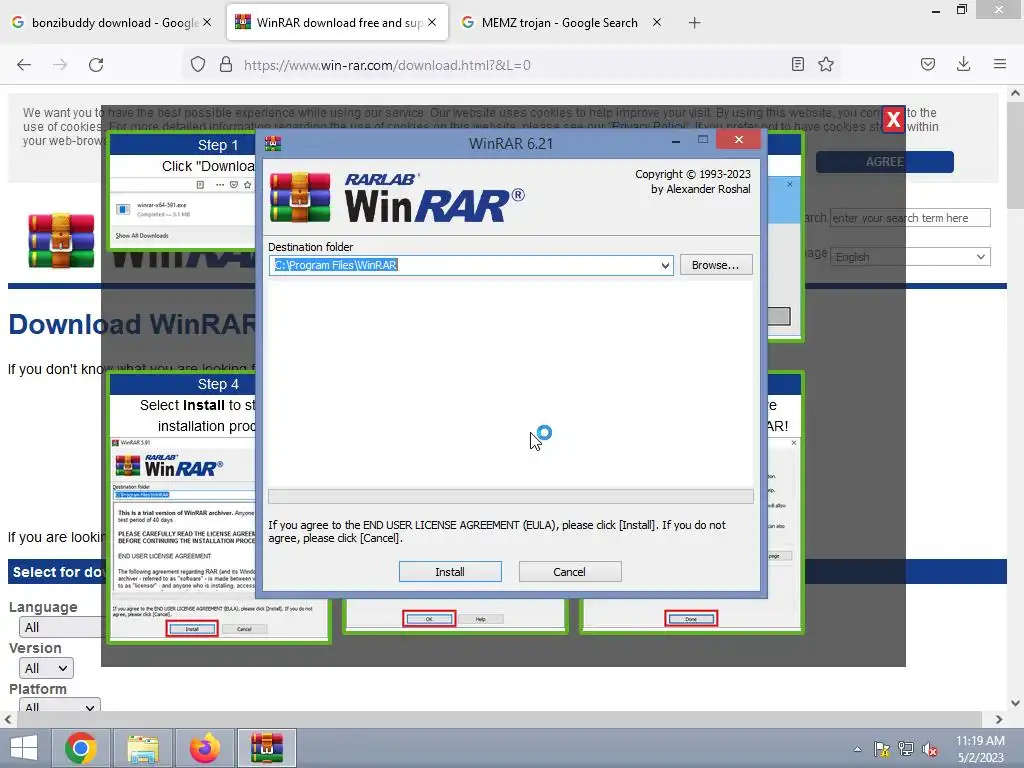Screen dimensions: 1024x768
Task: Click the URL address bar
Action: pyautogui.click(x=509, y=65)
